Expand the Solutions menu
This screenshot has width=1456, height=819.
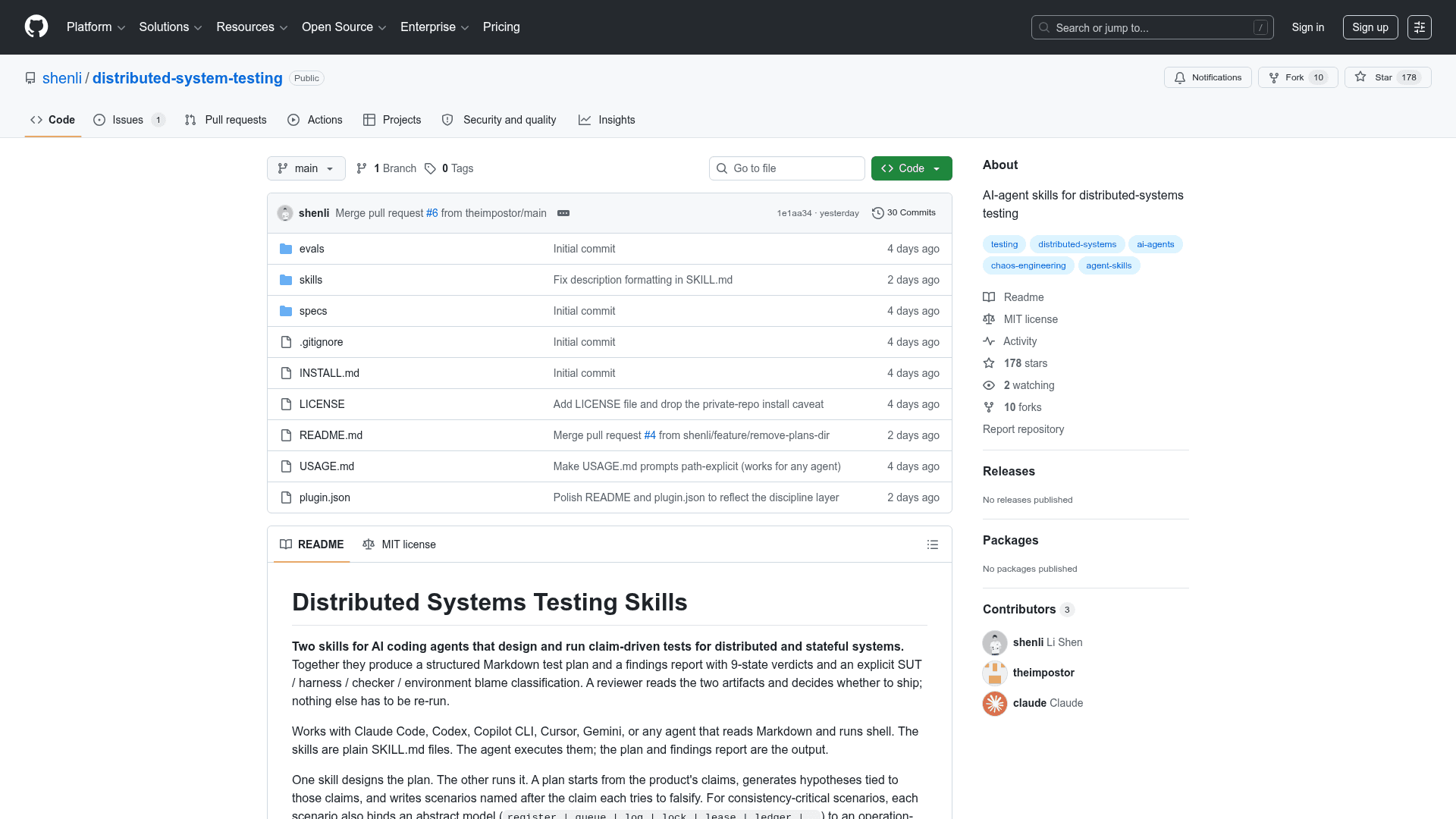click(x=171, y=27)
